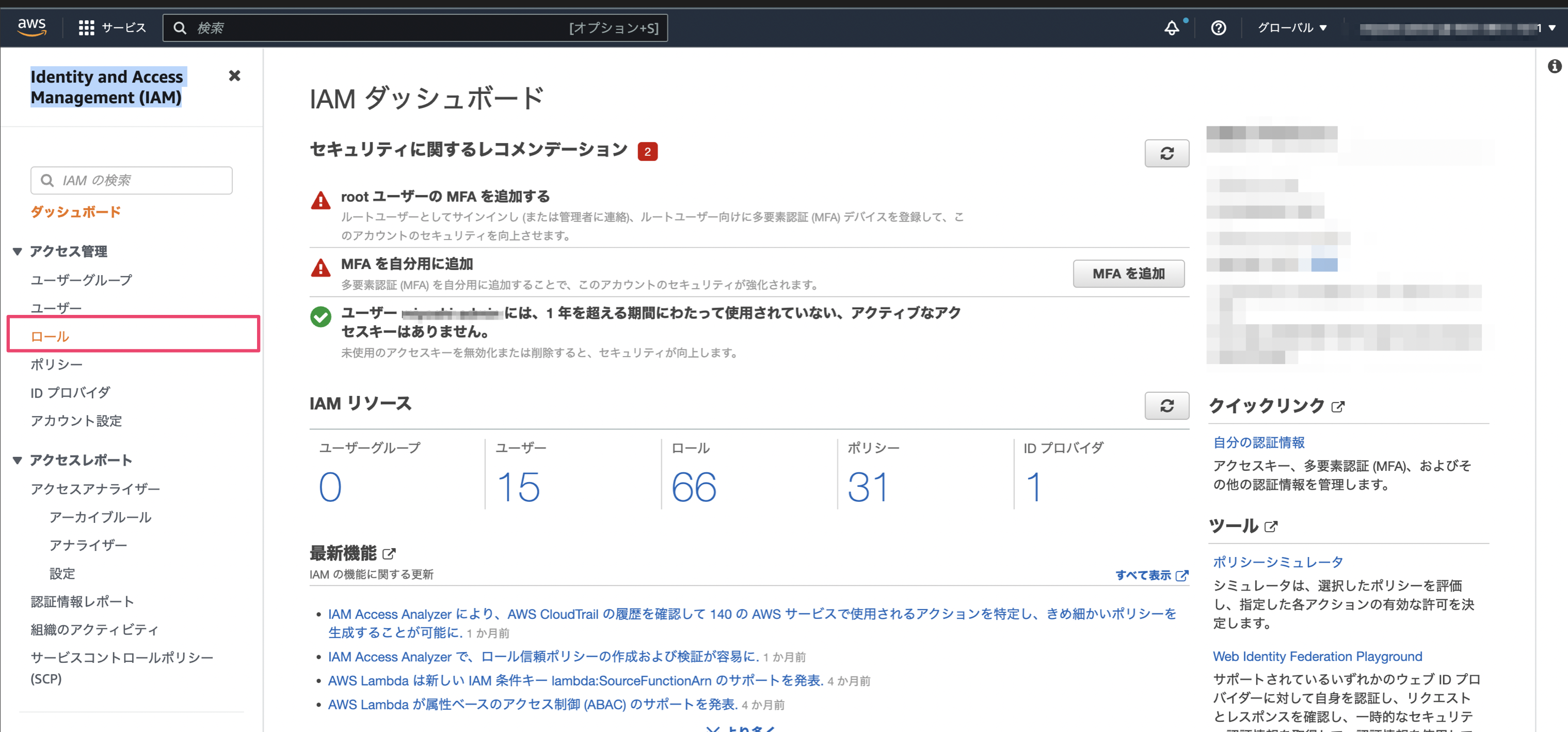
Task: Click the AWS logo home icon
Action: click(31, 27)
